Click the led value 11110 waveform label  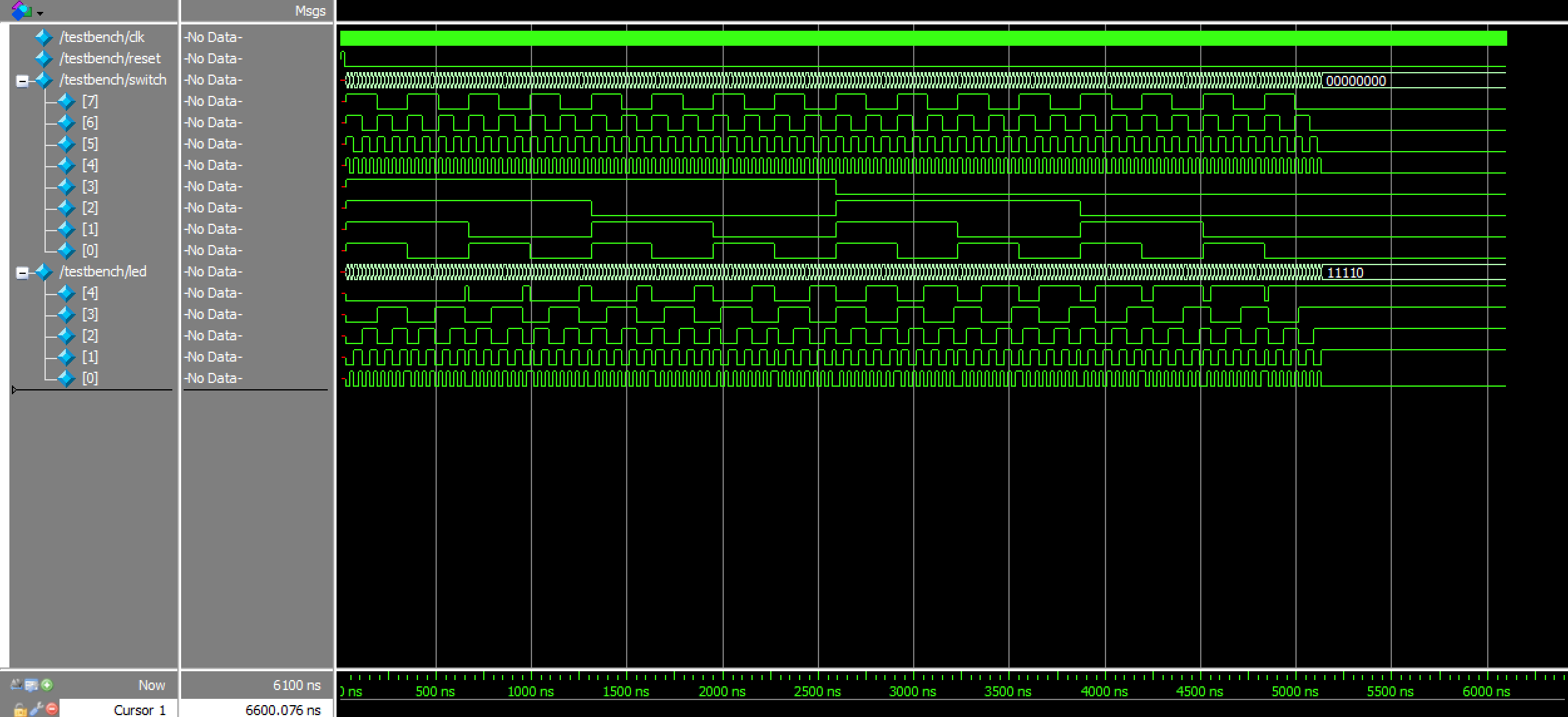1345,273
